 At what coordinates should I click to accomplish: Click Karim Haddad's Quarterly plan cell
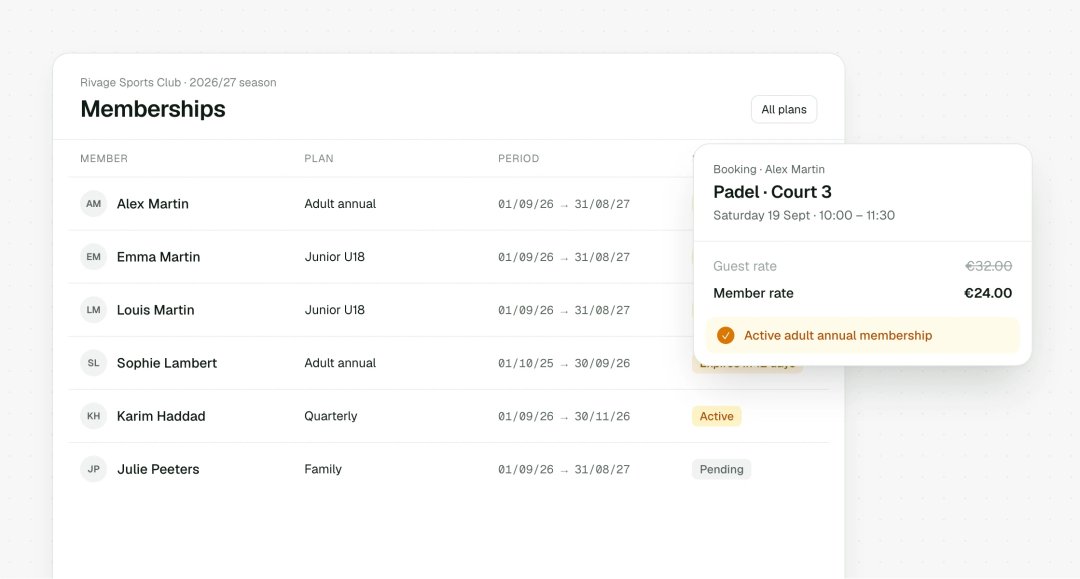pyautogui.click(x=331, y=416)
